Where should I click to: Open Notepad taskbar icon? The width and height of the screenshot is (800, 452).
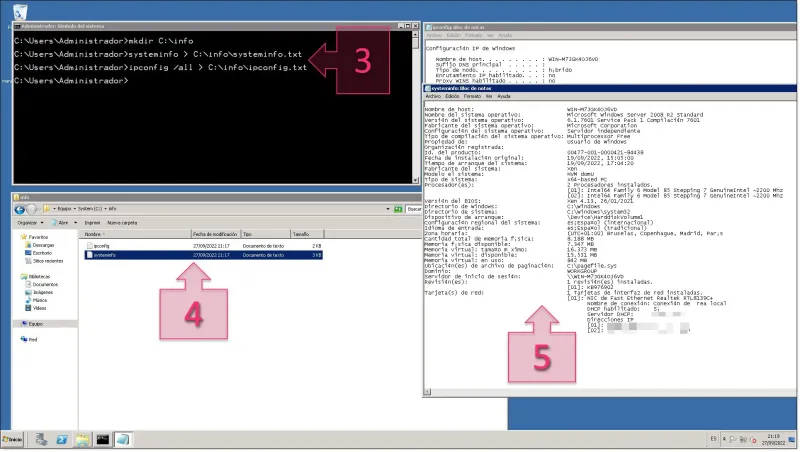point(123,439)
